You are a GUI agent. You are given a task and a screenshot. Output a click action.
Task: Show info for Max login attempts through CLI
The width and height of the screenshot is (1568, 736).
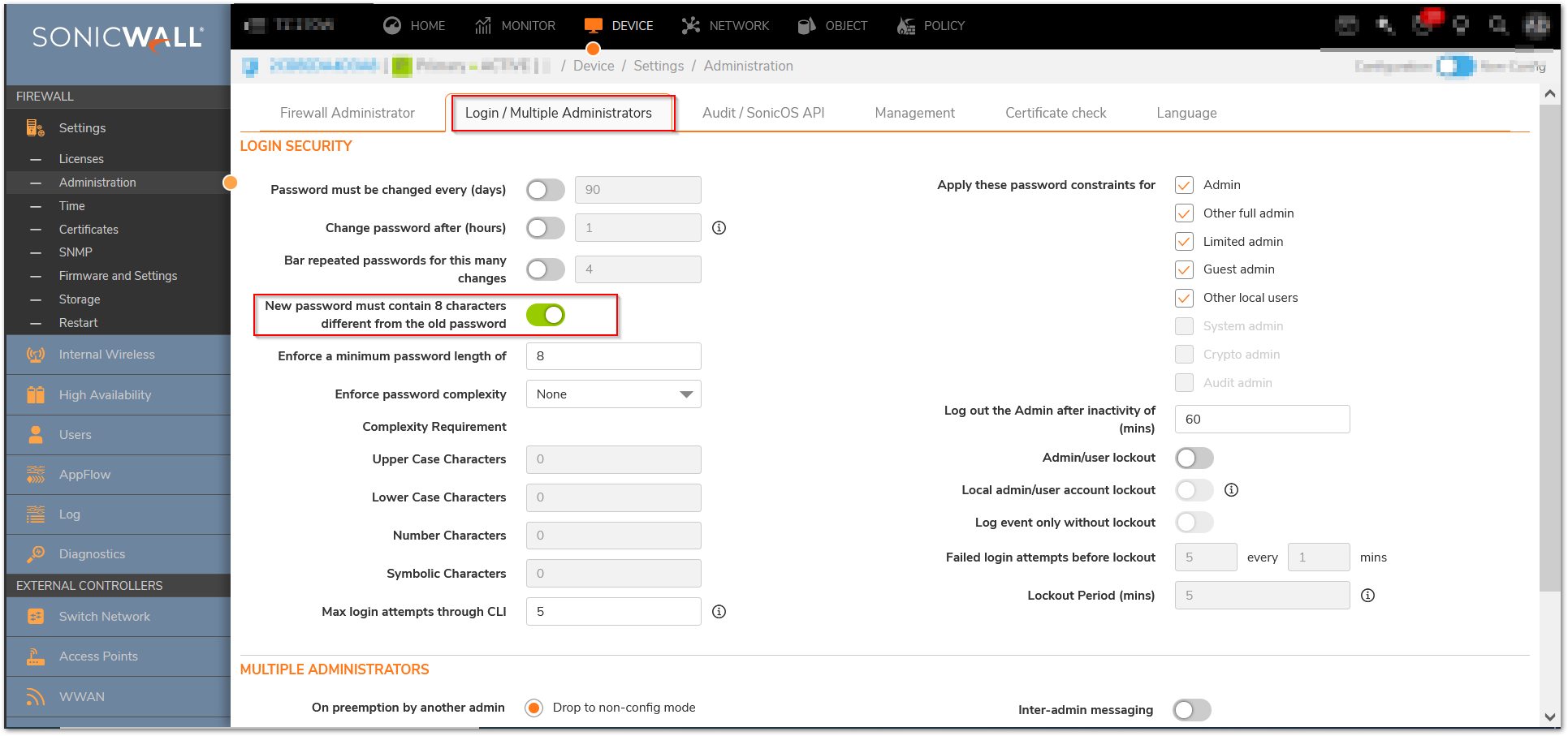[x=719, y=612]
